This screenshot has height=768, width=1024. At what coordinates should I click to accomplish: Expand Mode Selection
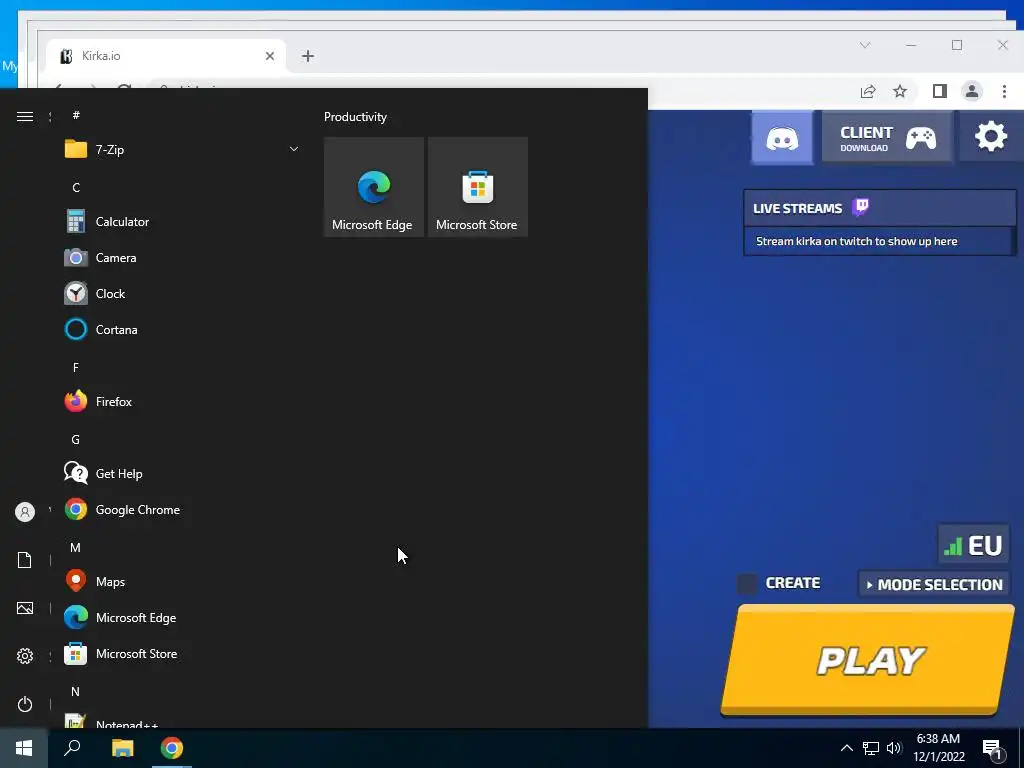tap(935, 584)
